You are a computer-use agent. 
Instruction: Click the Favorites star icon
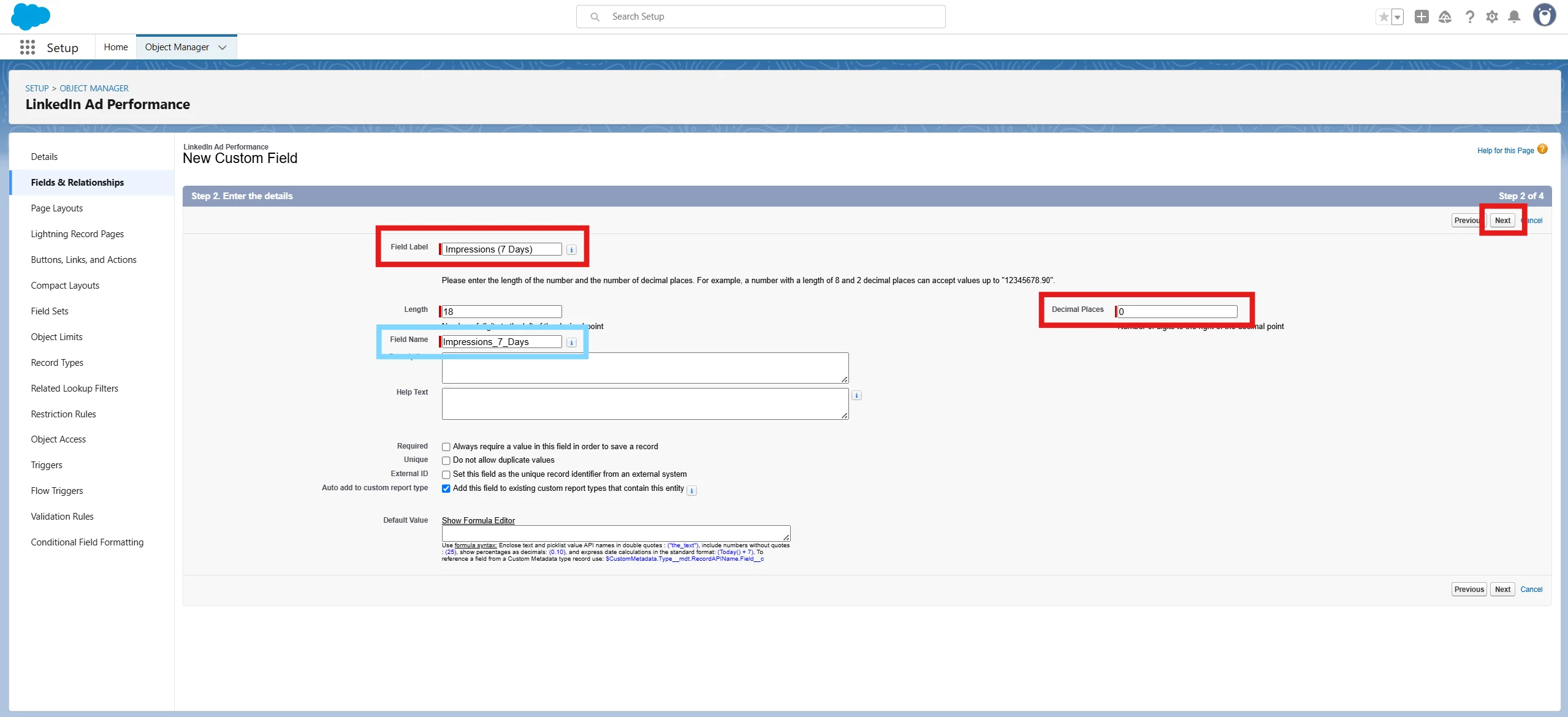point(1383,17)
